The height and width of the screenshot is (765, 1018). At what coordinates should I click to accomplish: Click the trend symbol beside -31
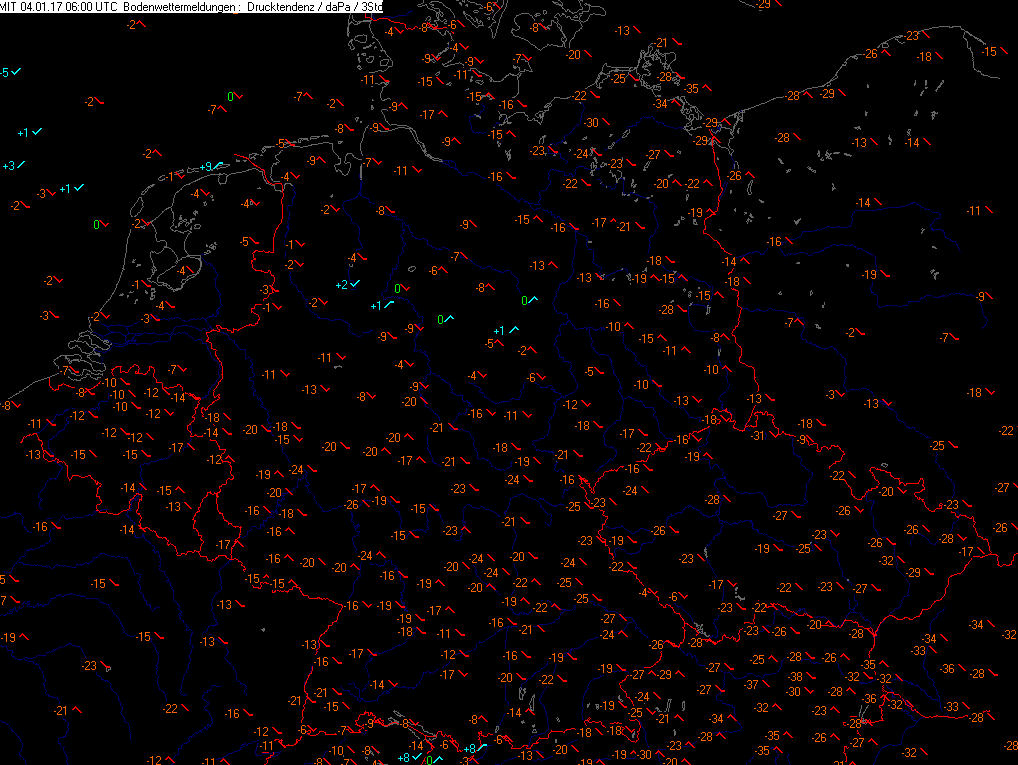click(772, 434)
